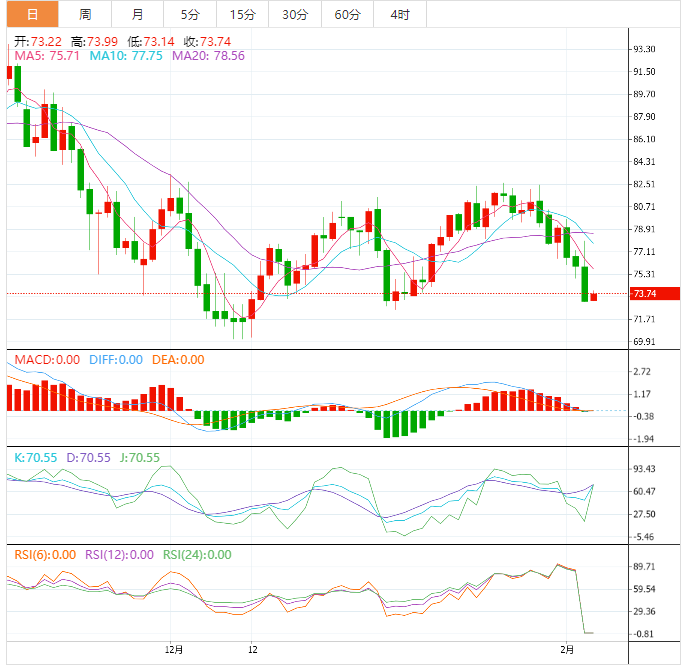Screen dimensions: 688x668
Task: Select the 15分 timeframe tab
Action: pos(242,14)
